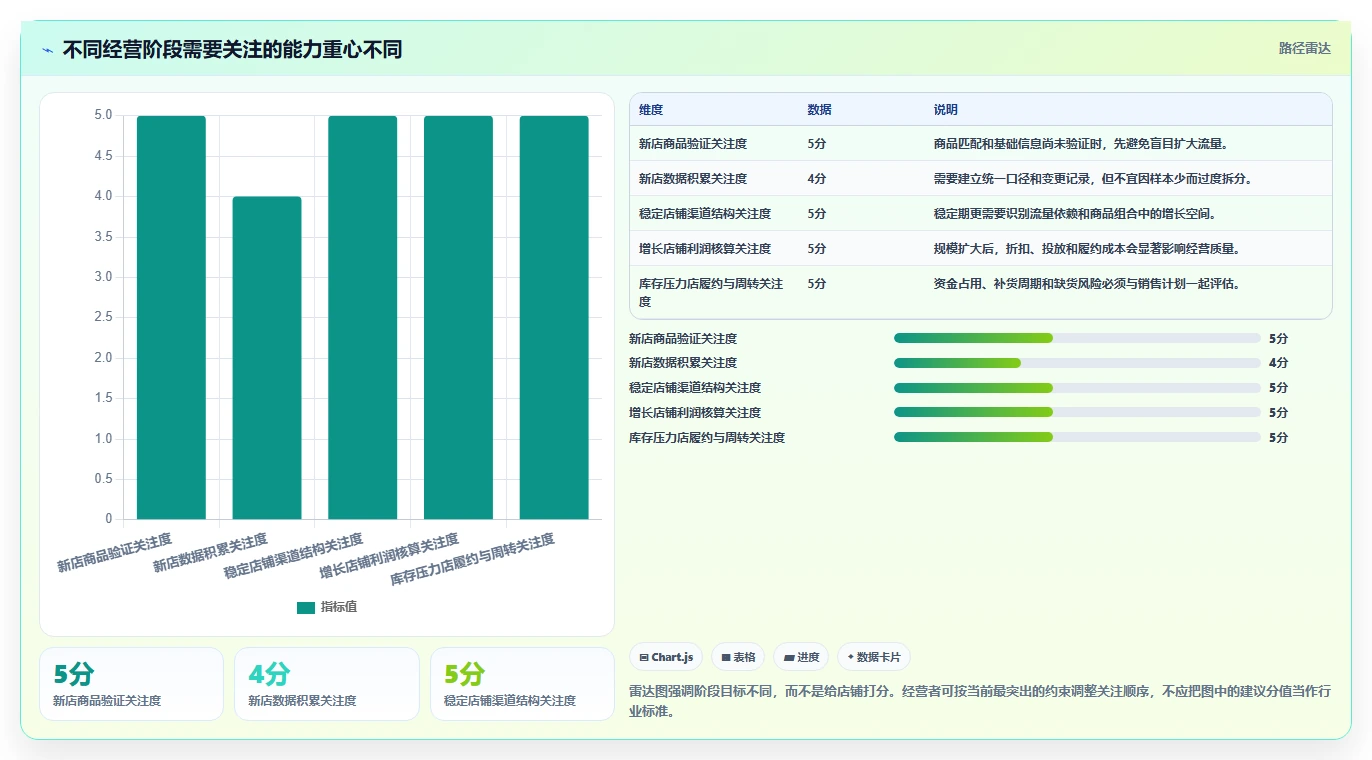
Task: Click the 4分 cell in the table
Action: click(817, 179)
